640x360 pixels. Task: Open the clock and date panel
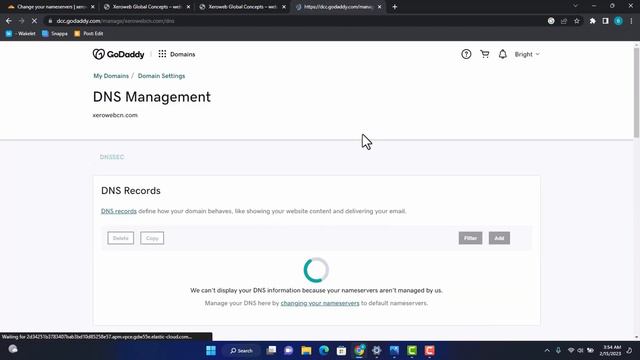click(610, 351)
